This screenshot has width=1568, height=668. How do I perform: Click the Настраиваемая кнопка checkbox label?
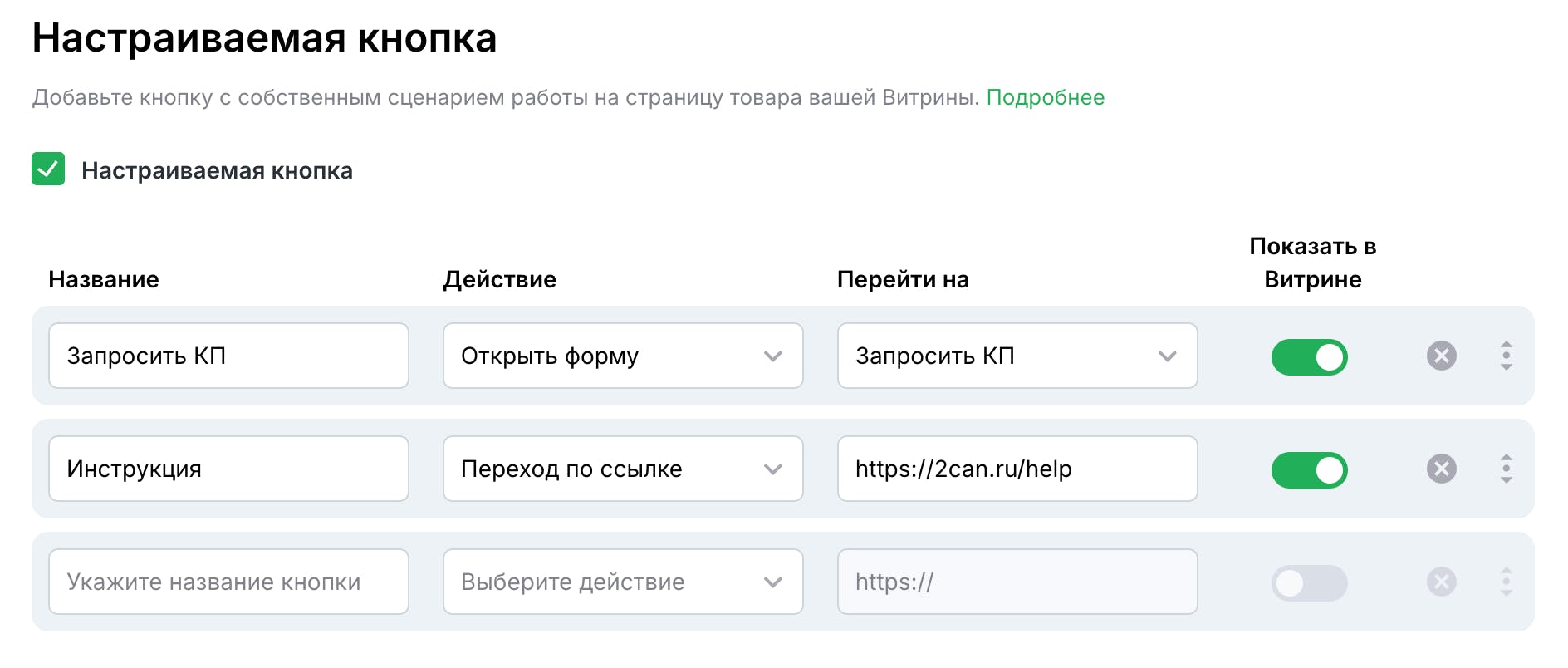(x=217, y=170)
